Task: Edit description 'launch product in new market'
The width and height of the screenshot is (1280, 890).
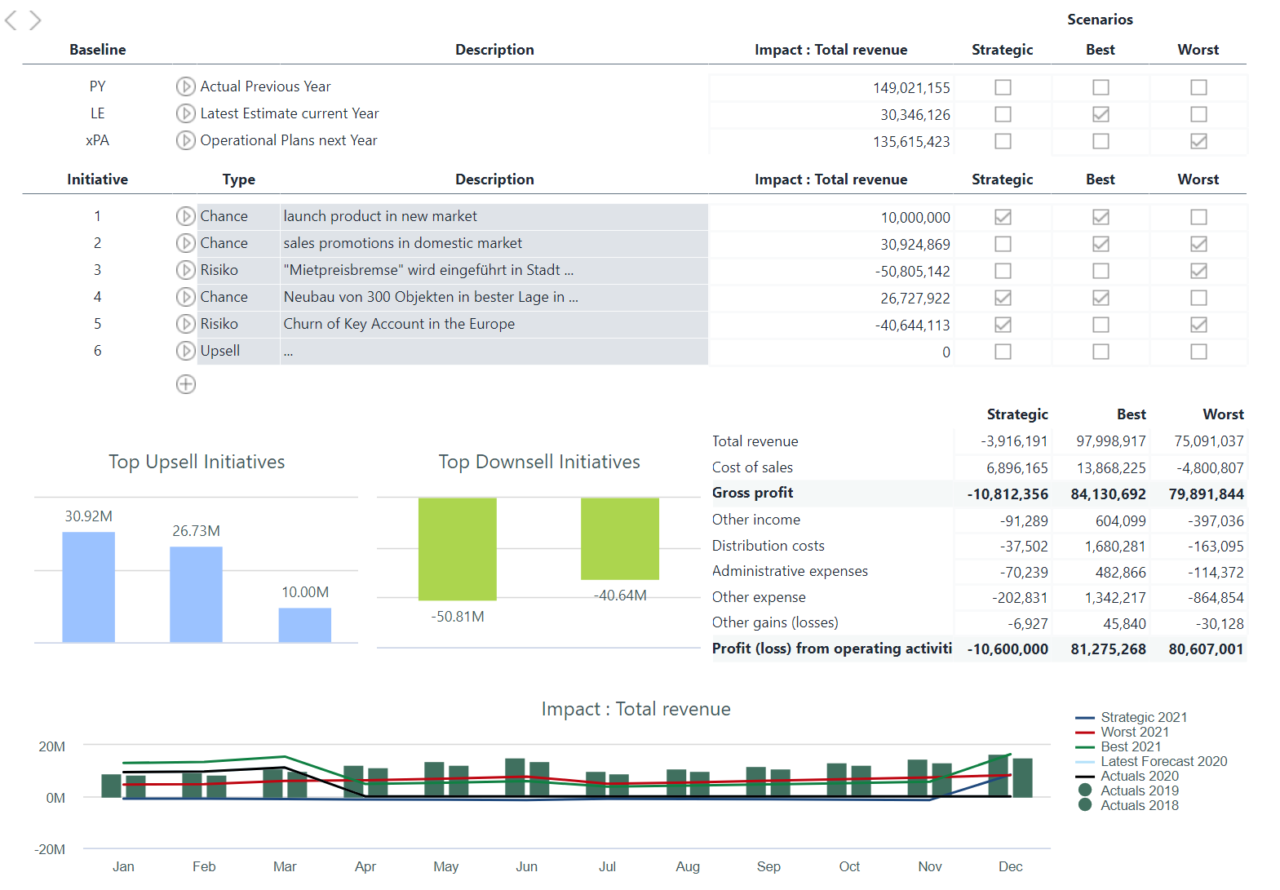Action: coord(494,216)
